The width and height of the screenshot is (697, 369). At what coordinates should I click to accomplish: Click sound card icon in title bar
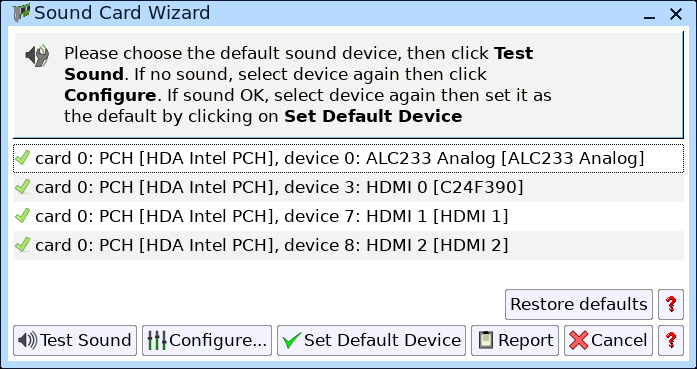[x=21, y=13]
